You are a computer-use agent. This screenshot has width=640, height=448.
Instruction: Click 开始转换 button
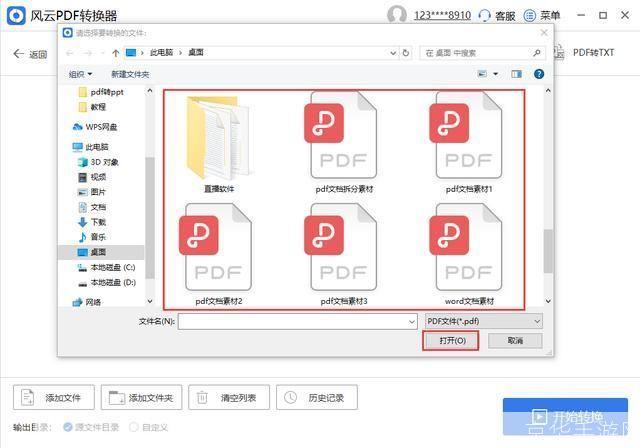pyautogui.click(x=565, y=417)
